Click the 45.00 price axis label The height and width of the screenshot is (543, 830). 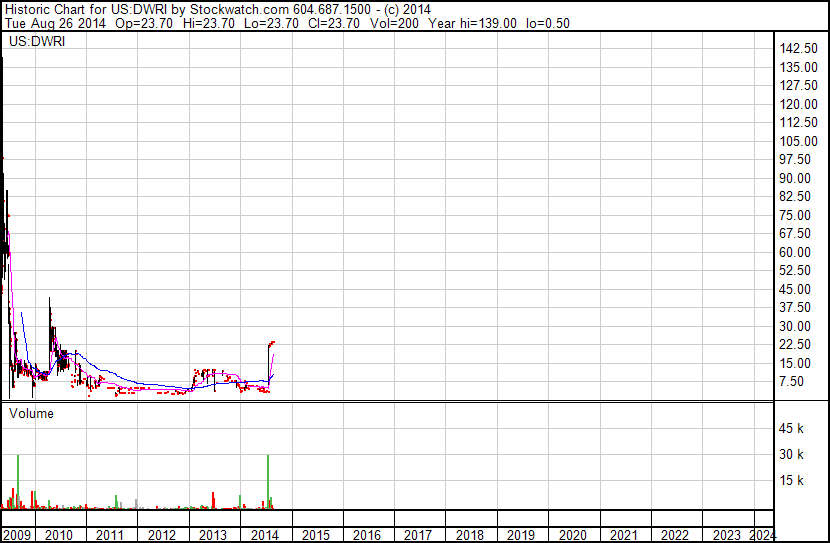[795, 289]
